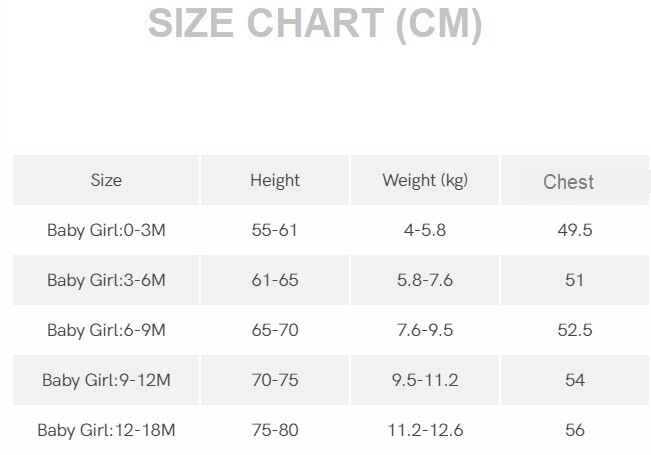651x455 pixels.
Task: Click the 52.5 chest value
Action: 575,330
